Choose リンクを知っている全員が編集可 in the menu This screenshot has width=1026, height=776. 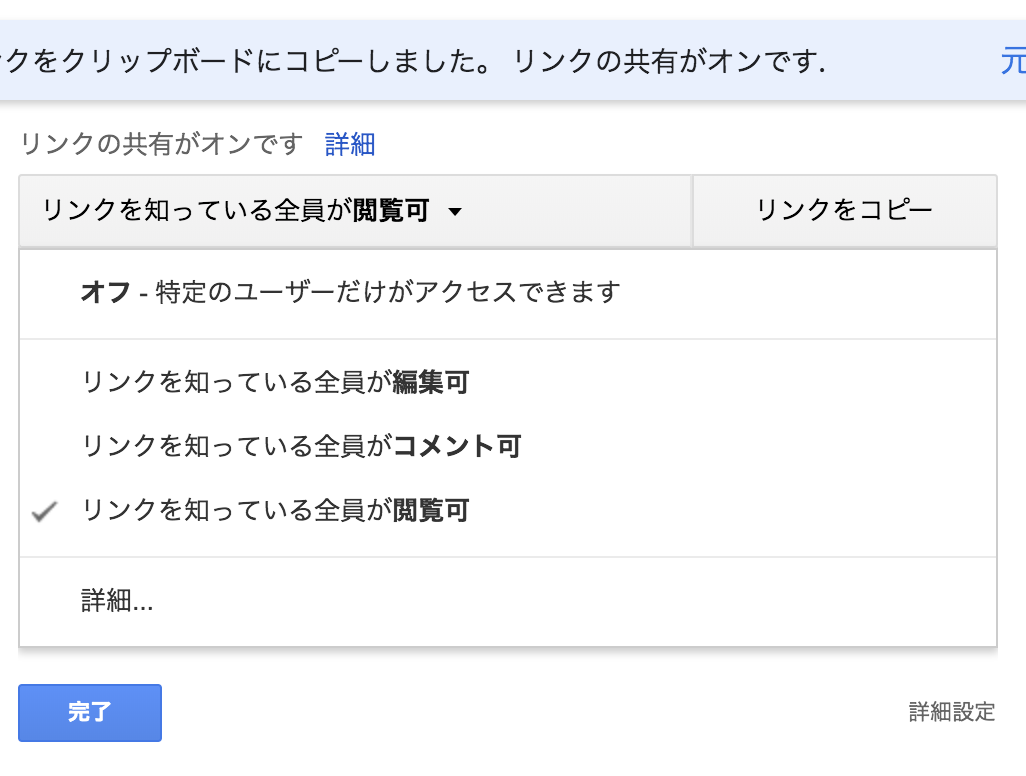click(x=275, y=382)
